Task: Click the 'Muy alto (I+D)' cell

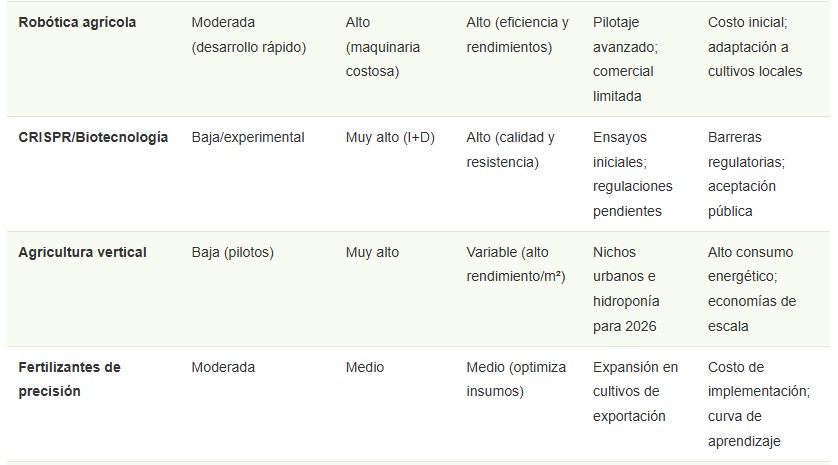Action: pos(389,137)
